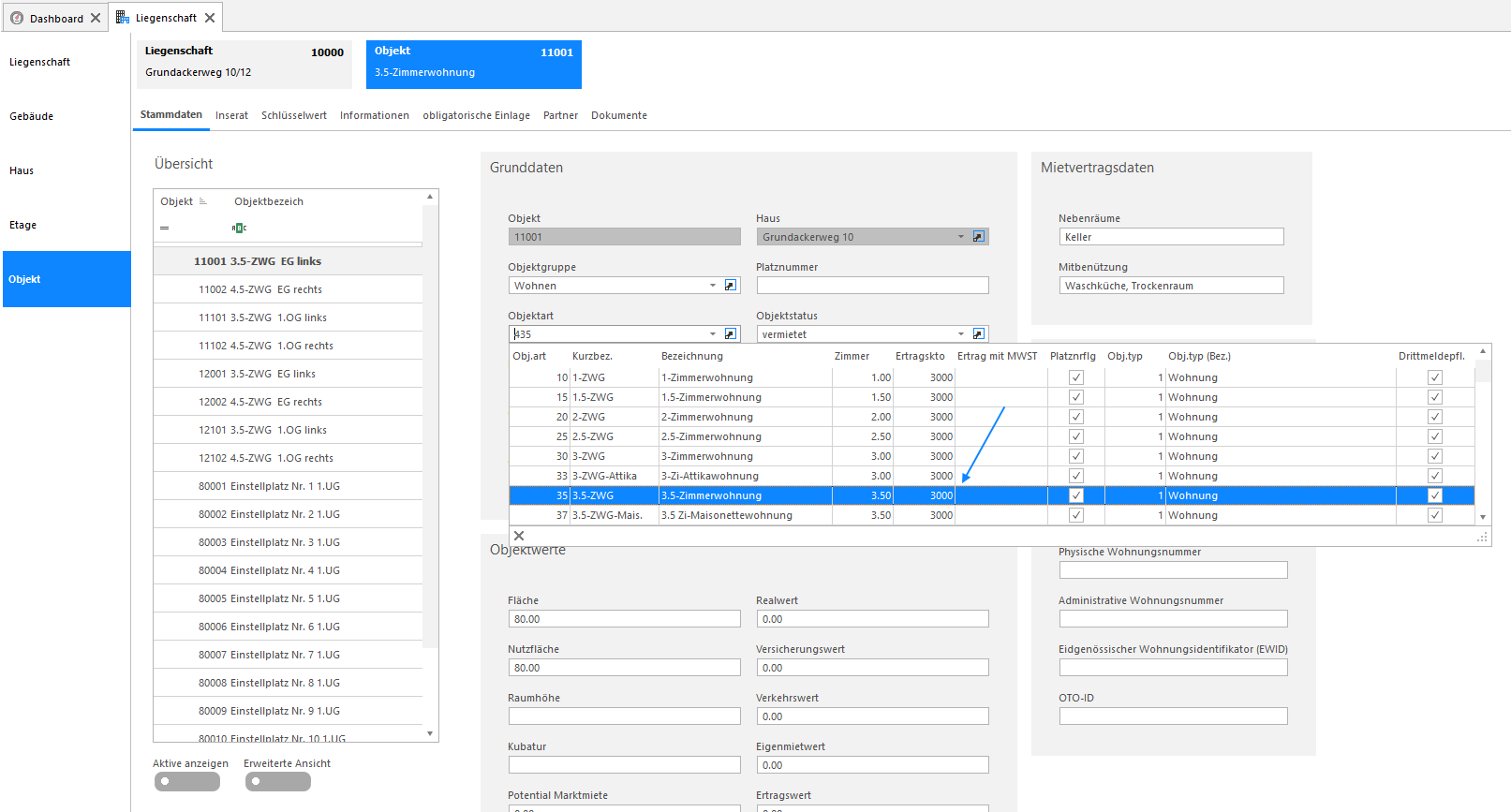Select Gebäude in the left navigation
The height and width of the screenshot is (812, 1511).
tap(32, 116)
